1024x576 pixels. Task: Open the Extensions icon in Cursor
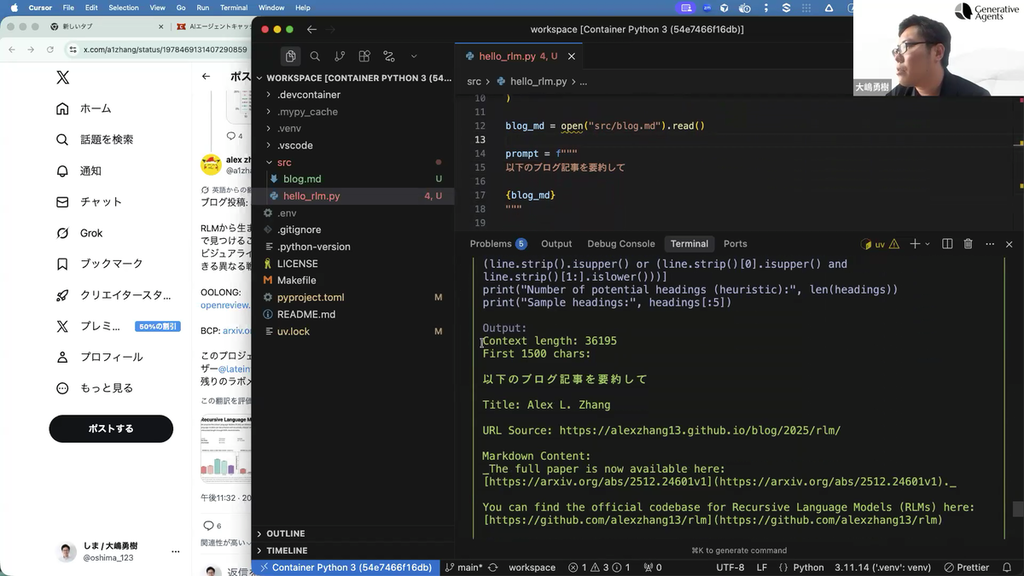point(364,56)
